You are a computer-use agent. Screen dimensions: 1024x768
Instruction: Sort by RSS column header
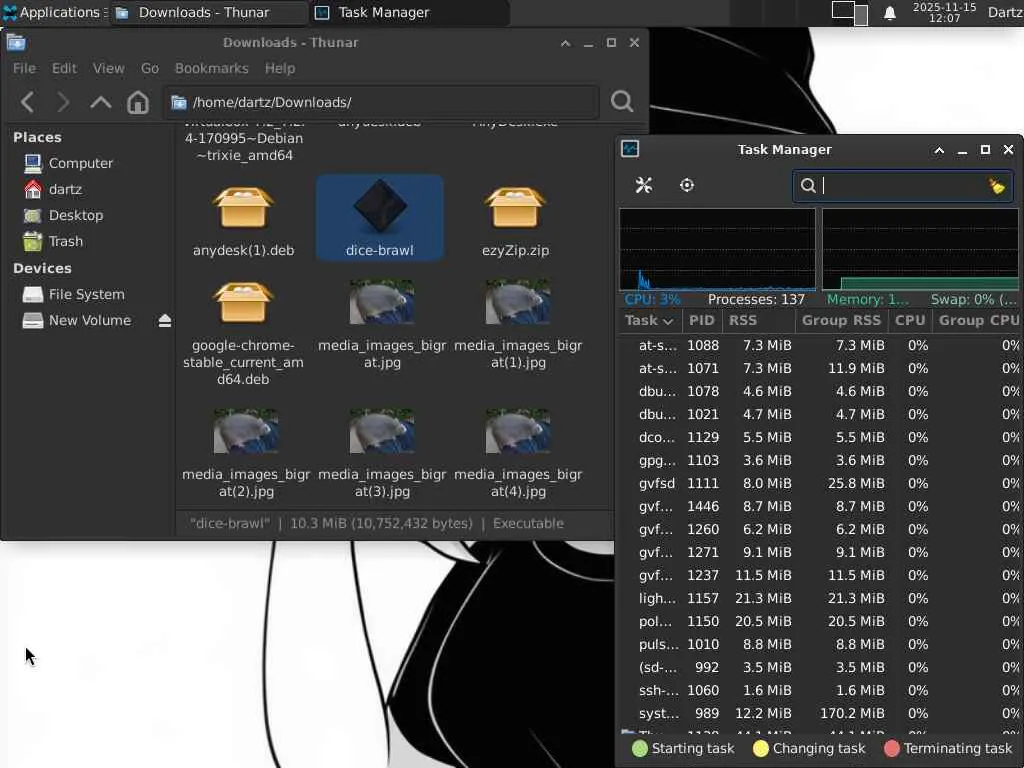tap(758, 321)
